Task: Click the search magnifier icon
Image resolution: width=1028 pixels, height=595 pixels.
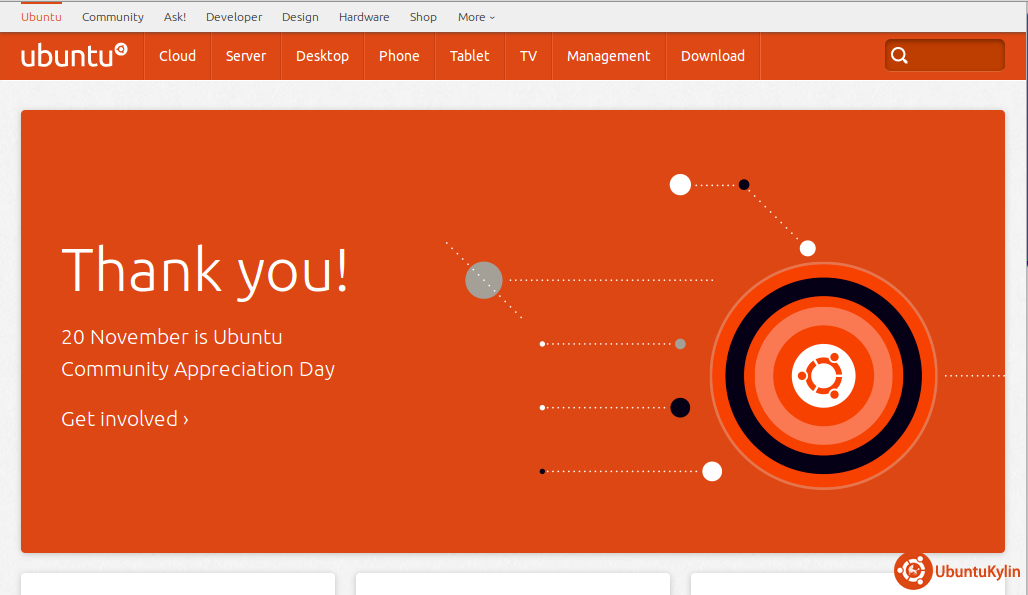Action: 899,56
